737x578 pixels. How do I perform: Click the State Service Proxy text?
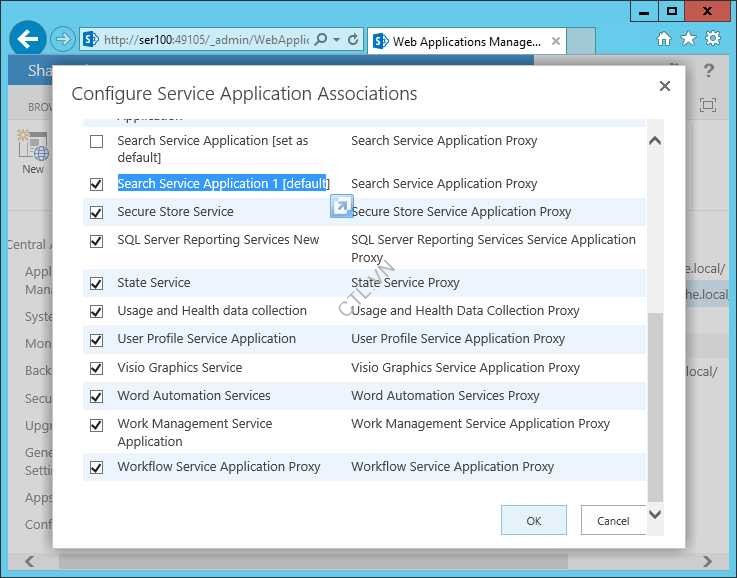[x=405, y=282]
